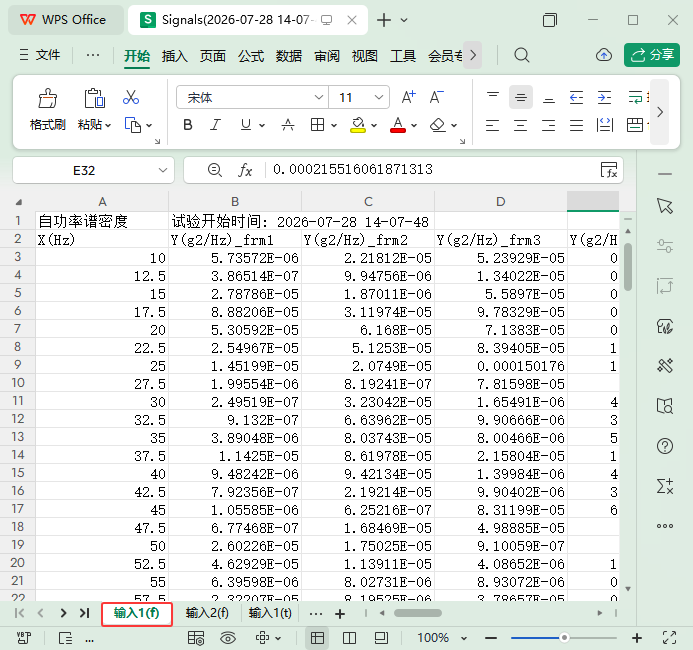This screenshot has width=693, height=650.
Task: Open the 文件 menu
Action: point(40,55)
